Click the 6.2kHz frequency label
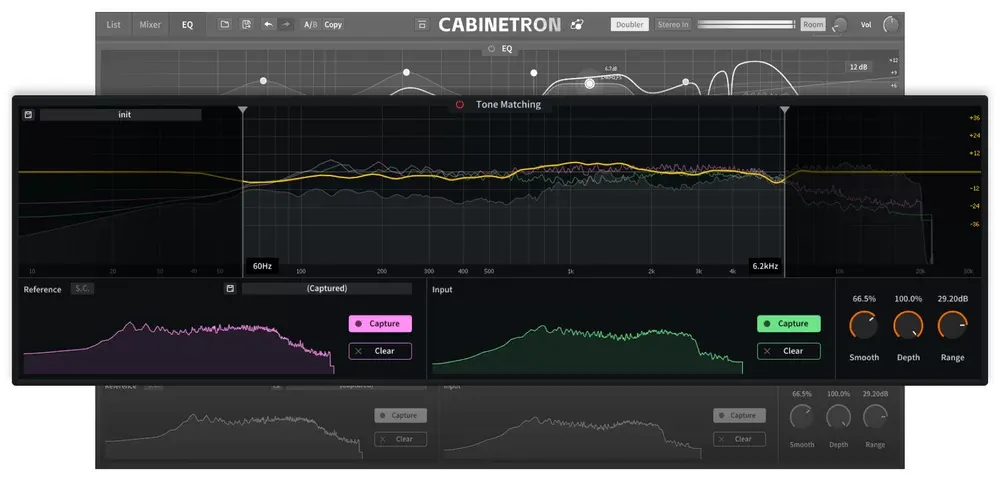 (x=766, y=266)
